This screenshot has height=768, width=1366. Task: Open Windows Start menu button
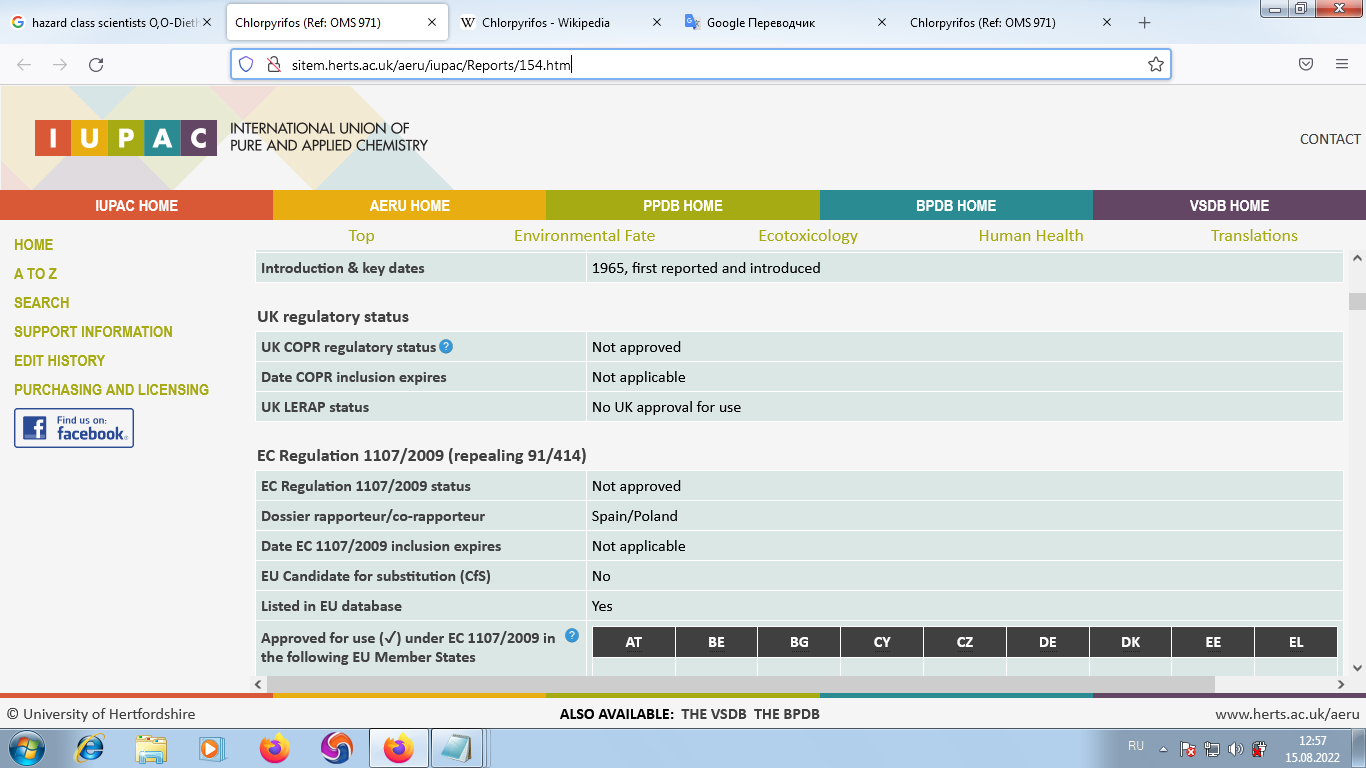pos(27,748)
